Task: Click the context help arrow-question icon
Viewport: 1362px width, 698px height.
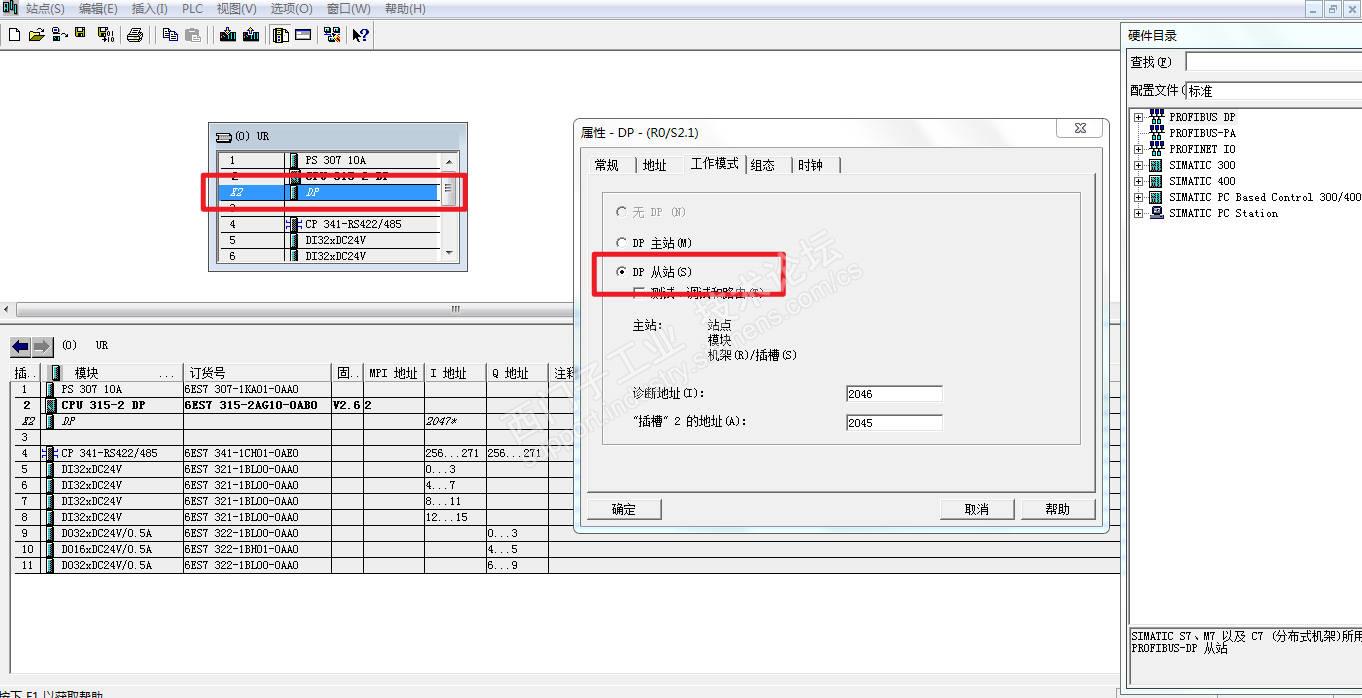Action: 360,35
